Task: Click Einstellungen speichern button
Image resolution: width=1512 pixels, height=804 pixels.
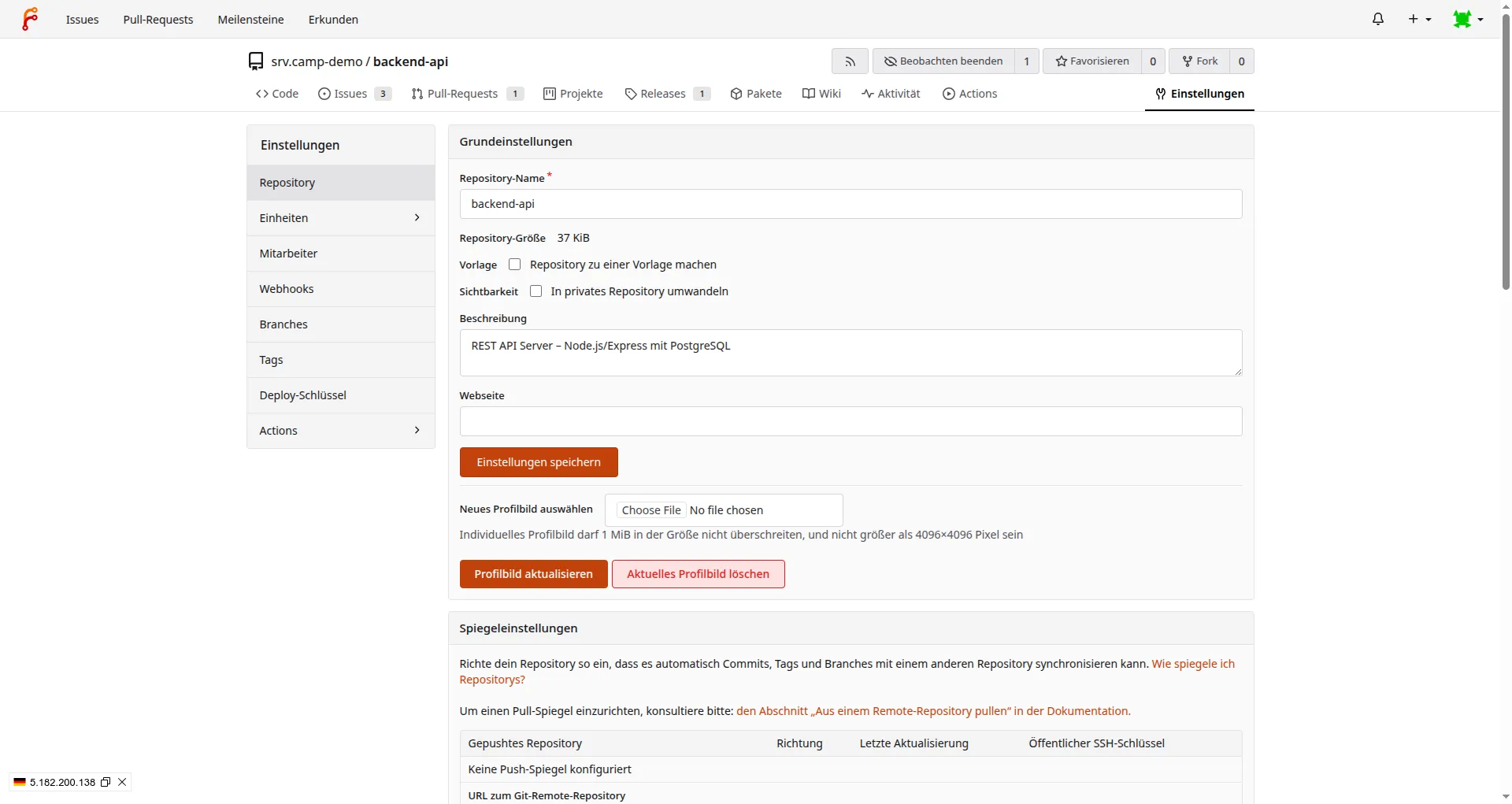Action: pos(539,462)
